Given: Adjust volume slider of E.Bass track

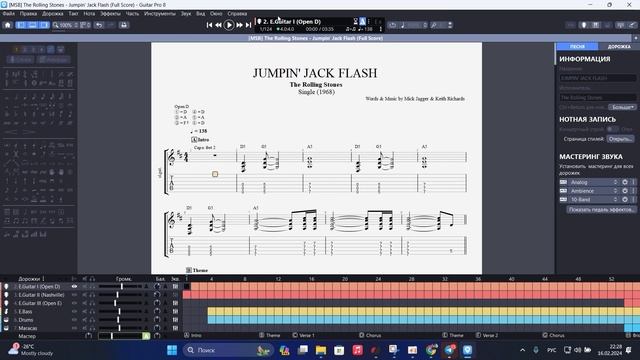Looking at the screenshot, I should coord(120,311).
